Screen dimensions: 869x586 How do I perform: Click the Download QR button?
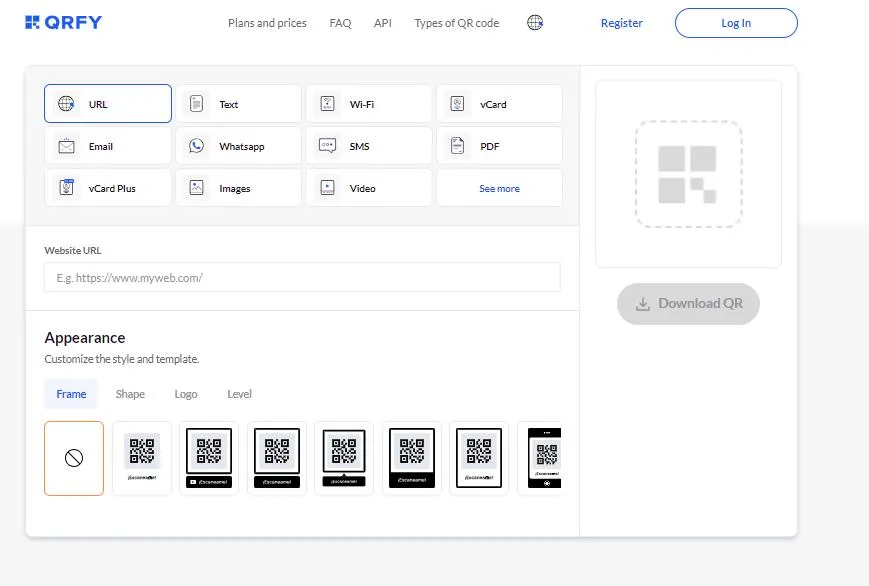click(x=688, y=304)
